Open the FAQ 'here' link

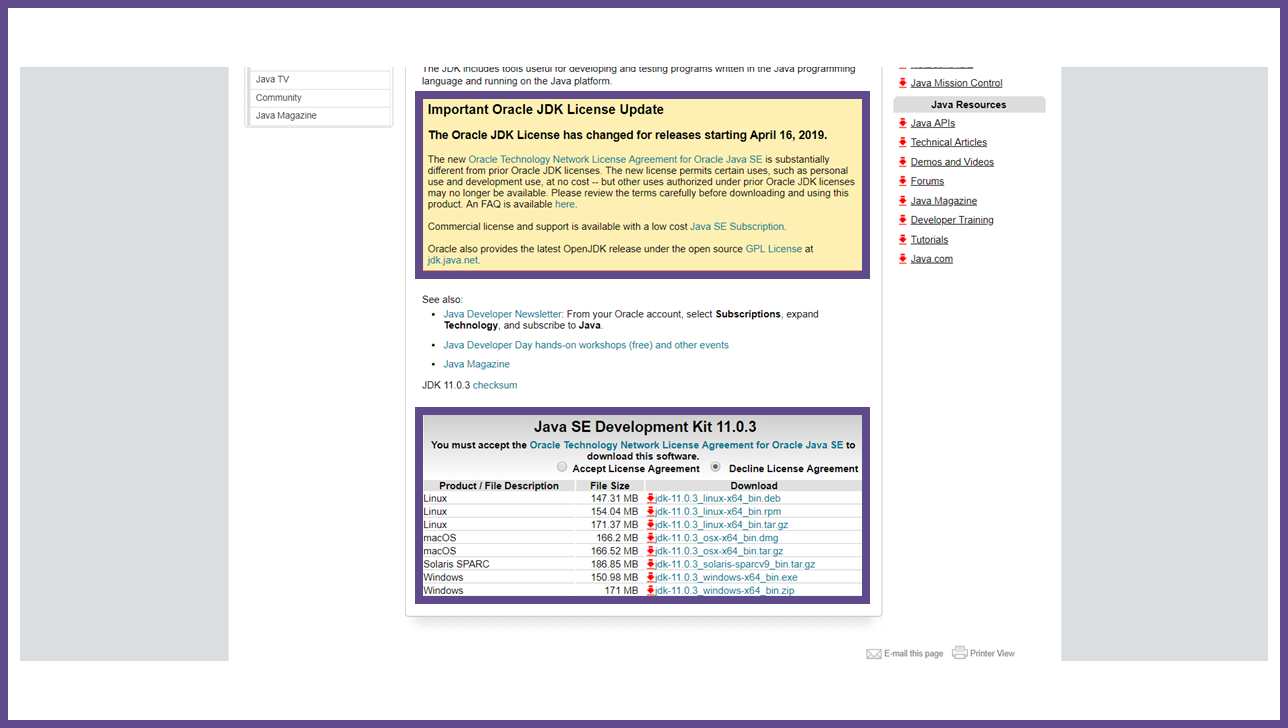pos(565,204)
